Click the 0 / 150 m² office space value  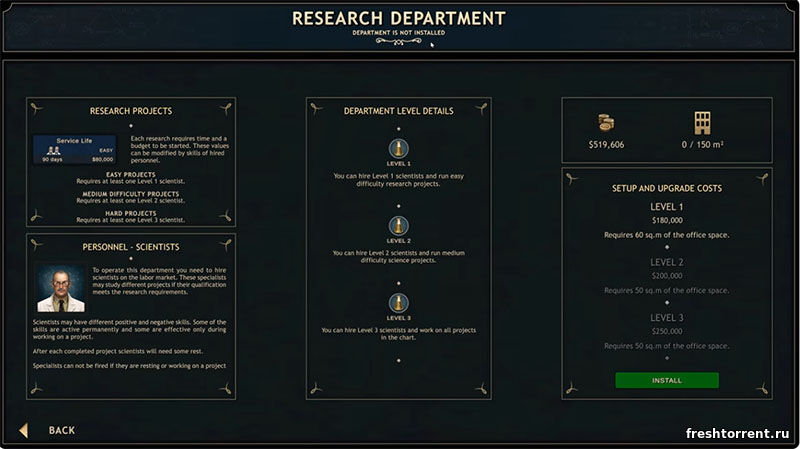click(704, 145)
